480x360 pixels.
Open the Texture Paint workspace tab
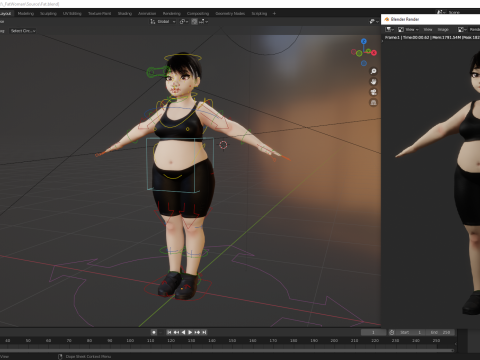pyautogui.click(x=99, y=14)
